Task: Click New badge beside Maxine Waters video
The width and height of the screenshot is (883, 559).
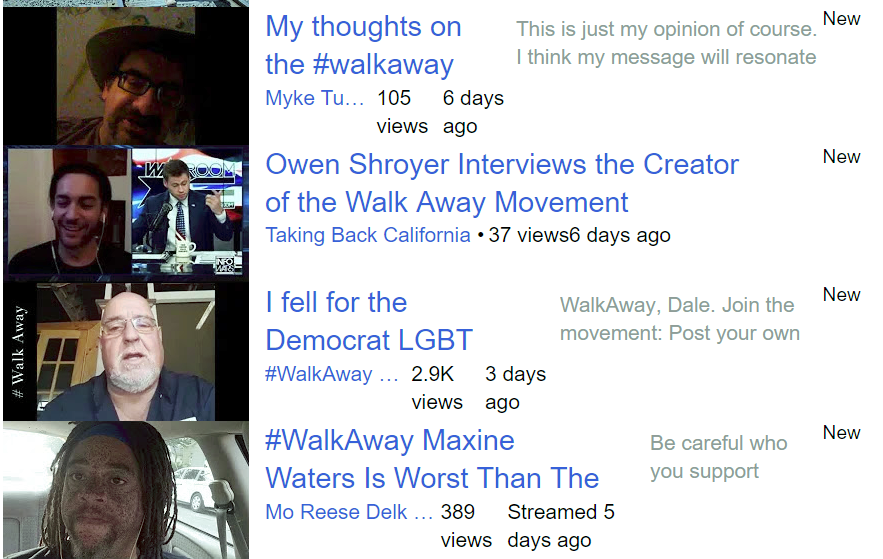Action: tap(841, 432)
